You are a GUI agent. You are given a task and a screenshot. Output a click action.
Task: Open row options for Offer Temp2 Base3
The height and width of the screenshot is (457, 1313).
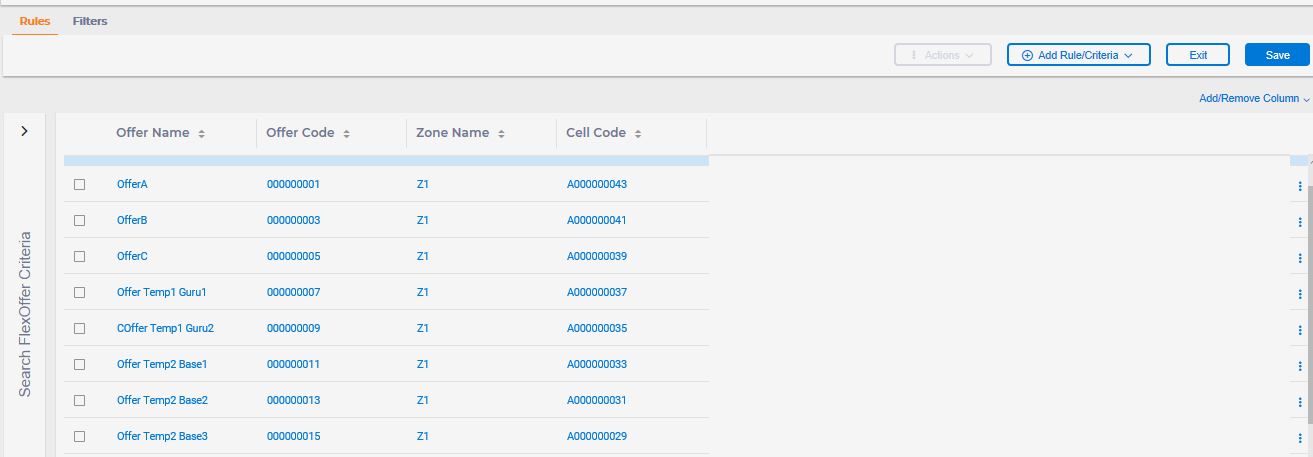pos(1299,437)
